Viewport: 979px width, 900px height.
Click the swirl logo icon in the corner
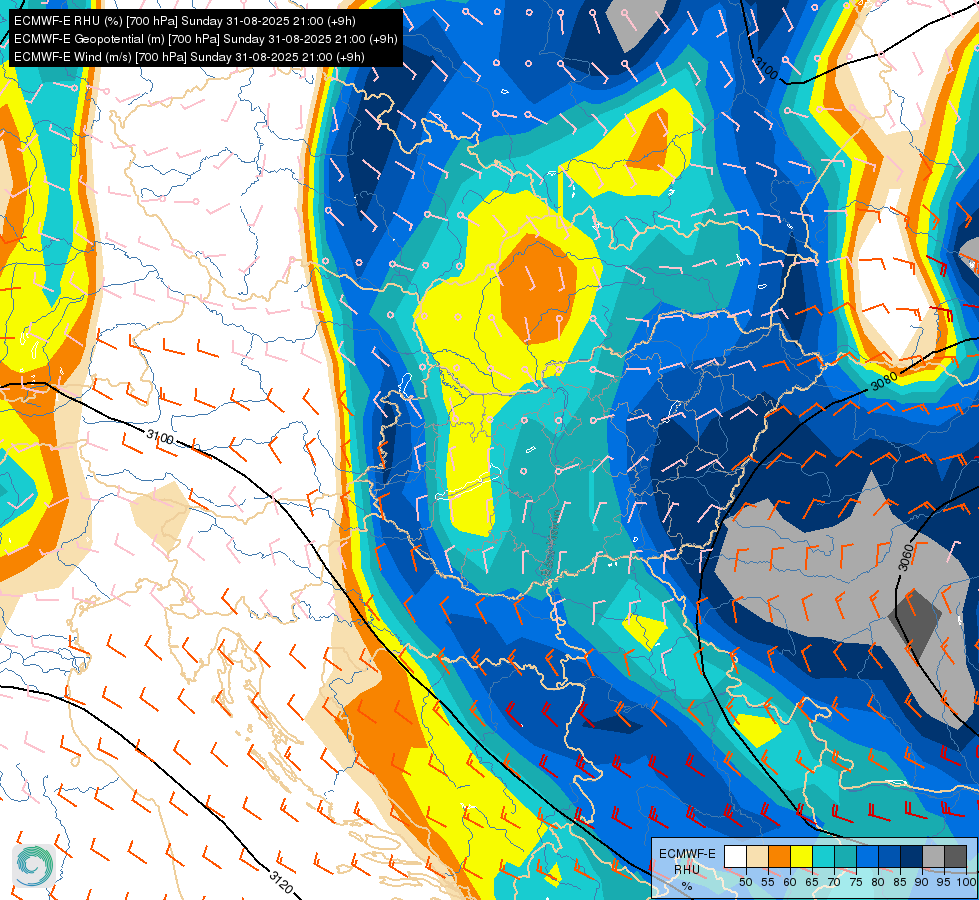click(34, 865)
